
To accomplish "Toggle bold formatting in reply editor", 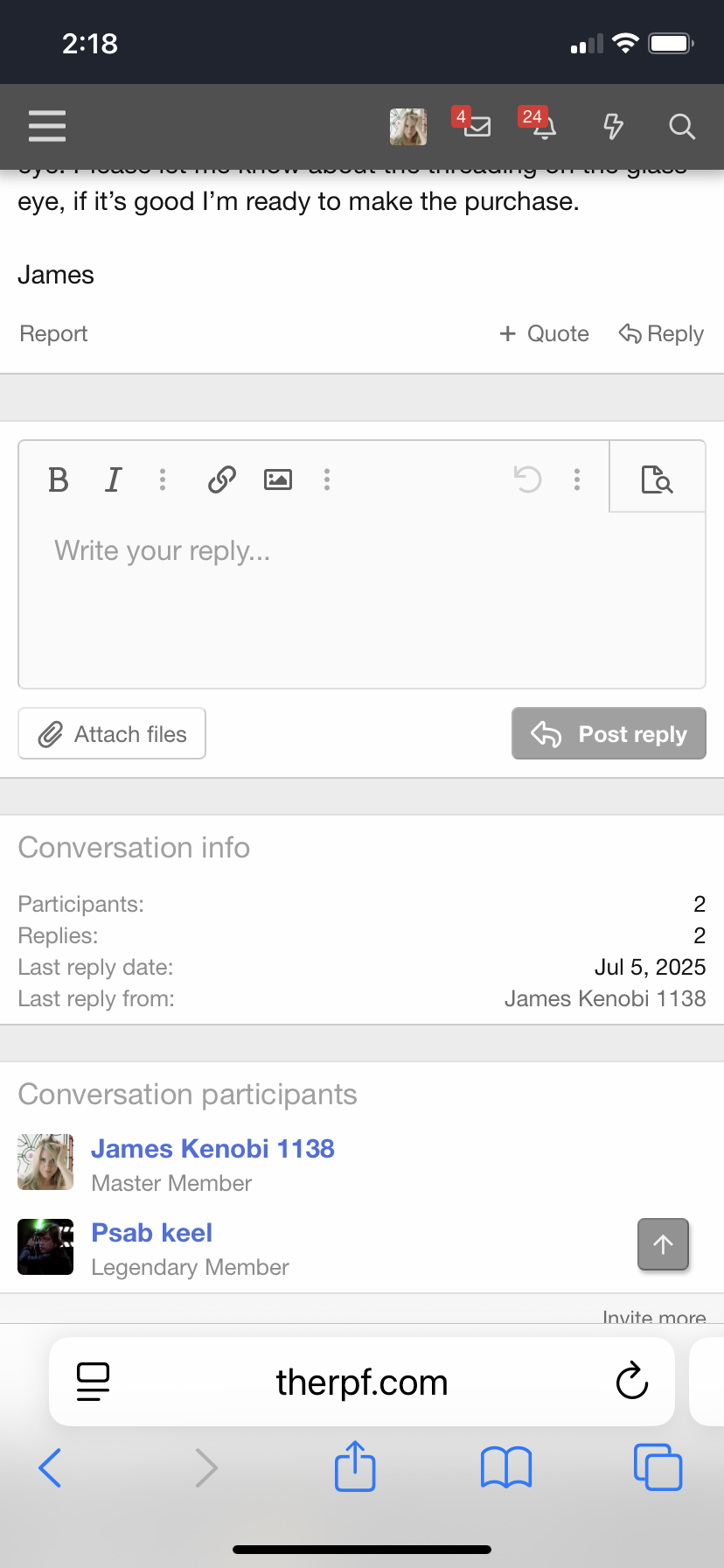I will pyautogui.click(x=58, y=479).
